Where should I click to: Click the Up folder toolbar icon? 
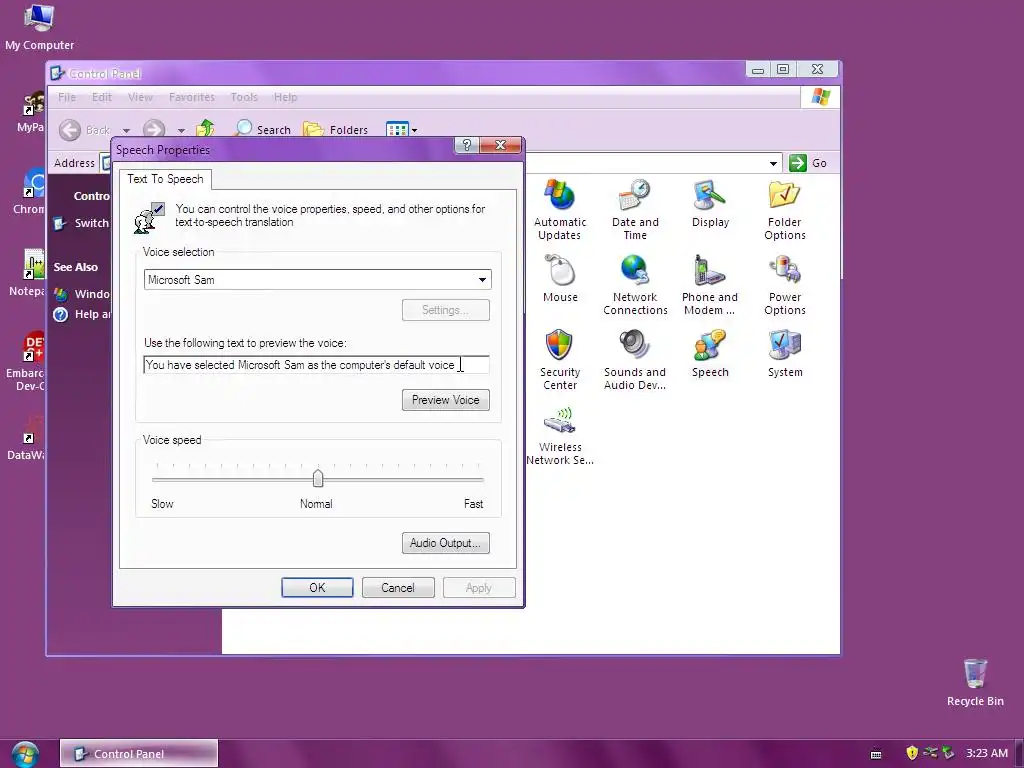(205, 129)
